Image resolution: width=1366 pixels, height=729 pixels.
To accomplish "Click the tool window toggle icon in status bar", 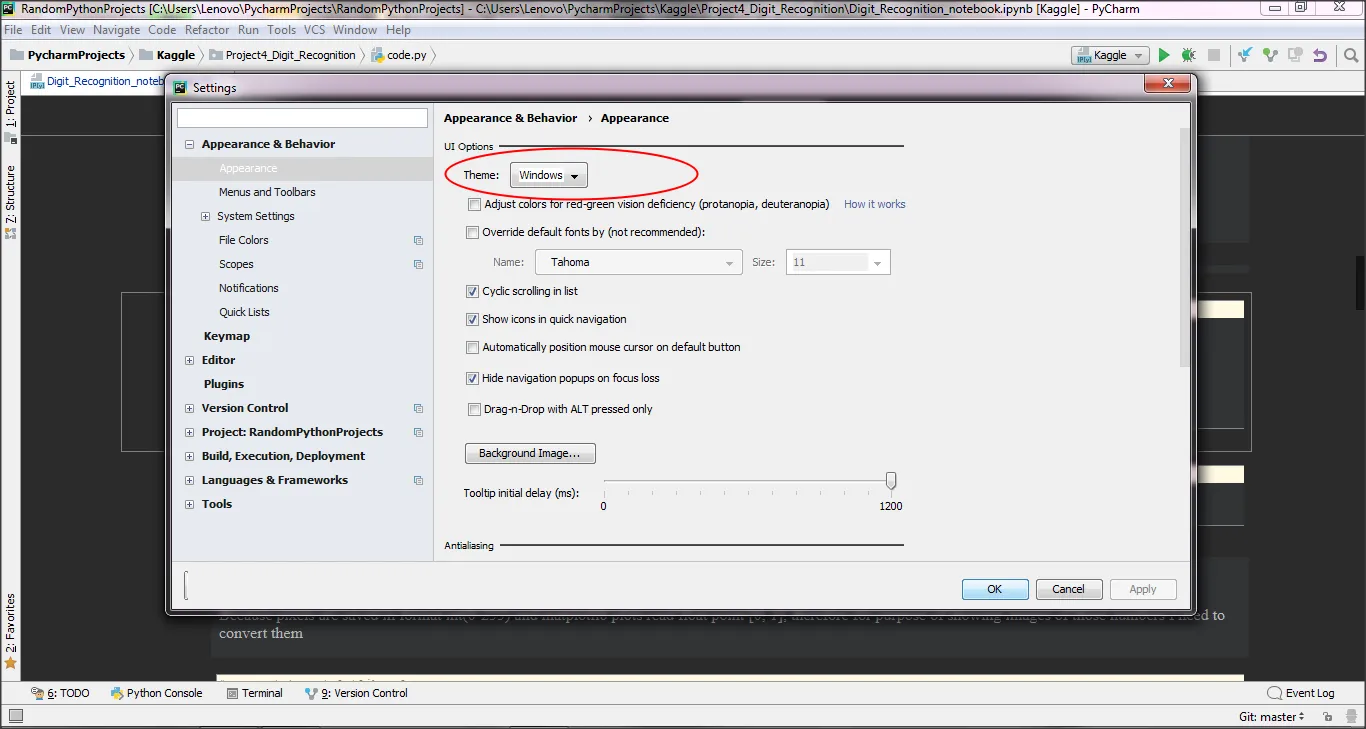I will point(14,716).
